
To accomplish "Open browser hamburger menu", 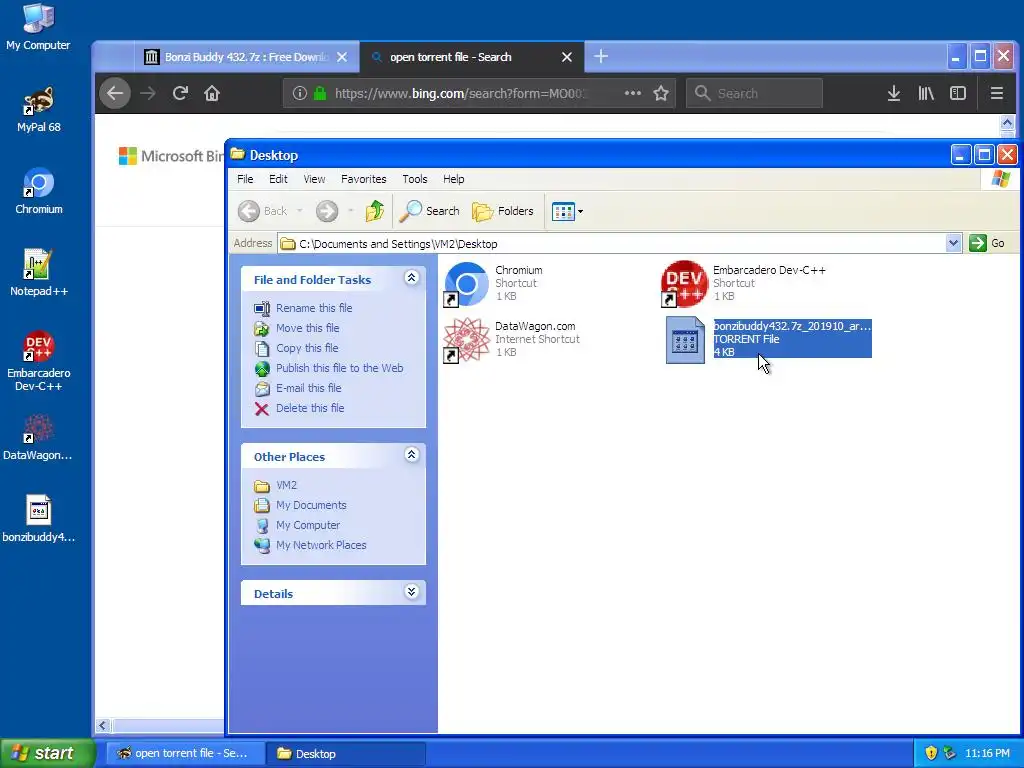I will [x=997, y=93].
